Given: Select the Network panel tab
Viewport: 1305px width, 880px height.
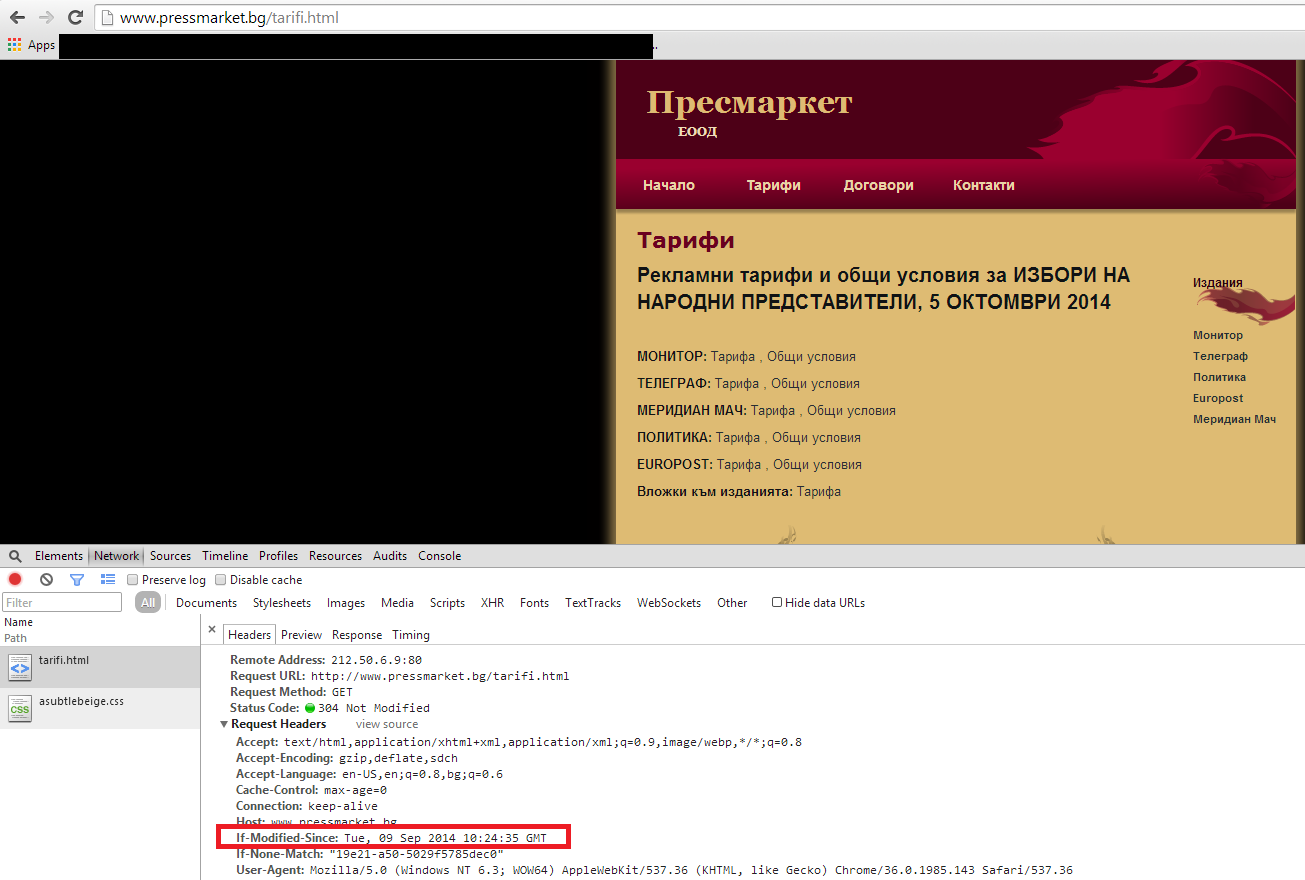Looking at the screenshot, I should tap(117, 556).
